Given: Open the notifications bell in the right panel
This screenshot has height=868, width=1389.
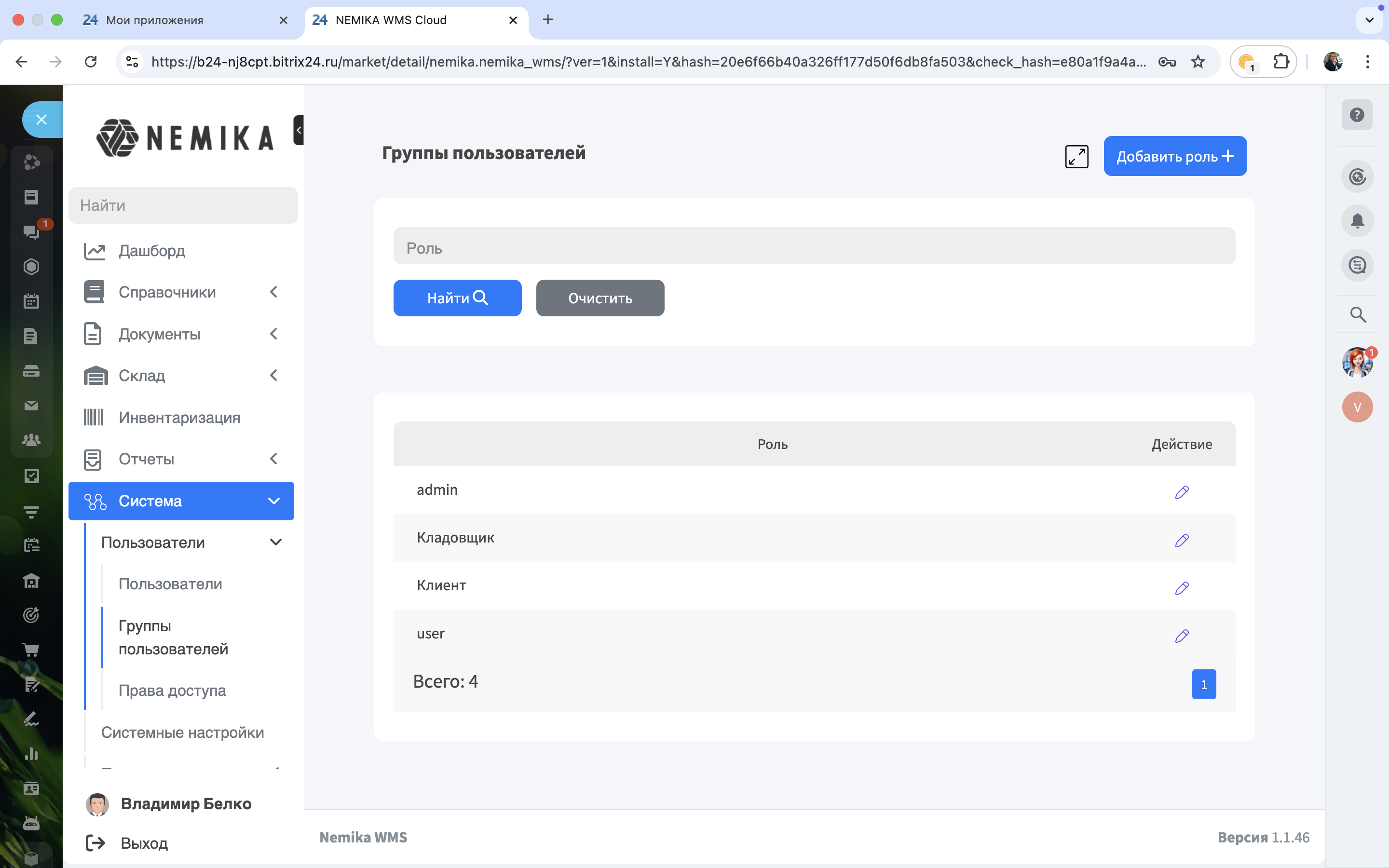Looking at the screenshot, I should pos(1357,220).
